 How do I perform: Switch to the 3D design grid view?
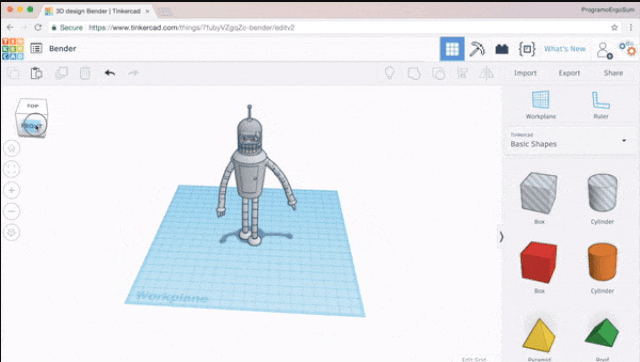click(452, 49)
